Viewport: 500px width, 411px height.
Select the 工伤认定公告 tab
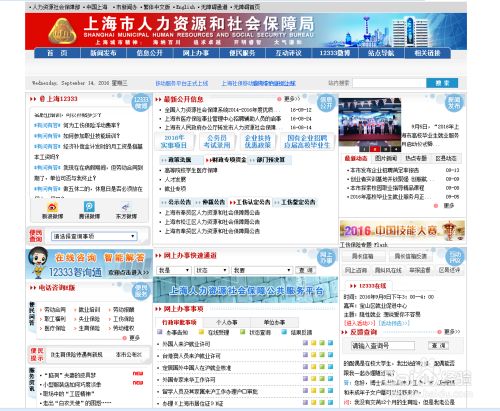click(250, 202)
